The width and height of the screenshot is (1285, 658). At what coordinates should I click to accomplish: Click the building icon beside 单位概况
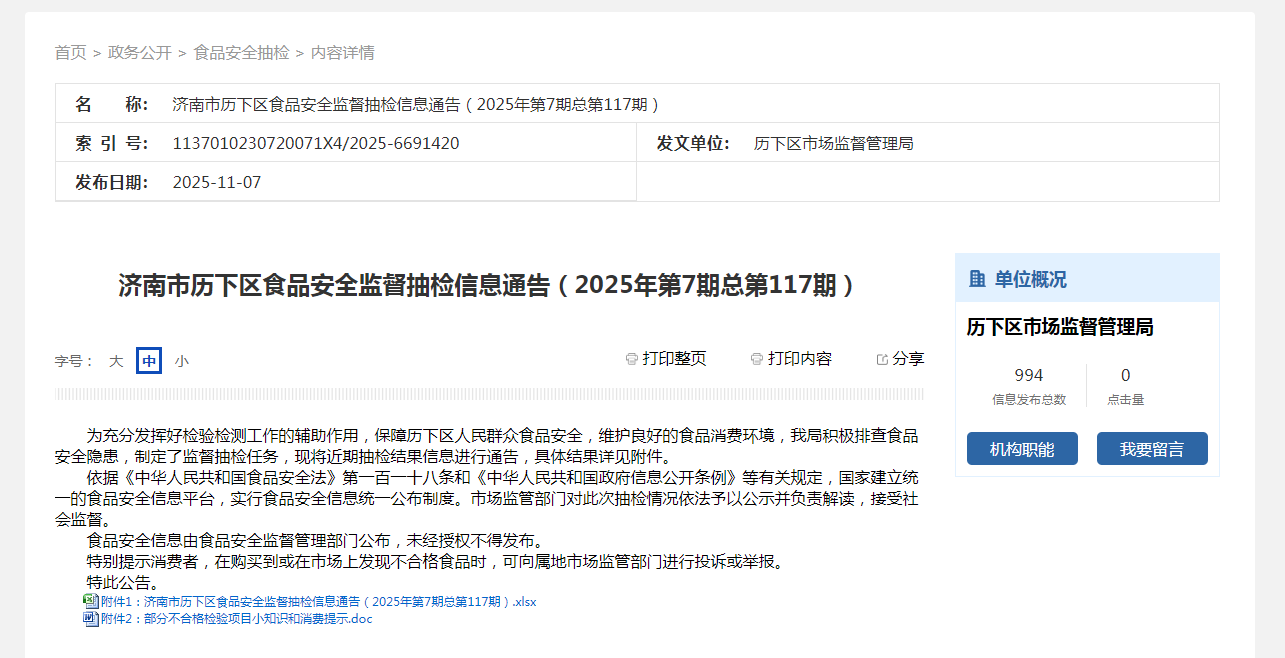(977, 279)
